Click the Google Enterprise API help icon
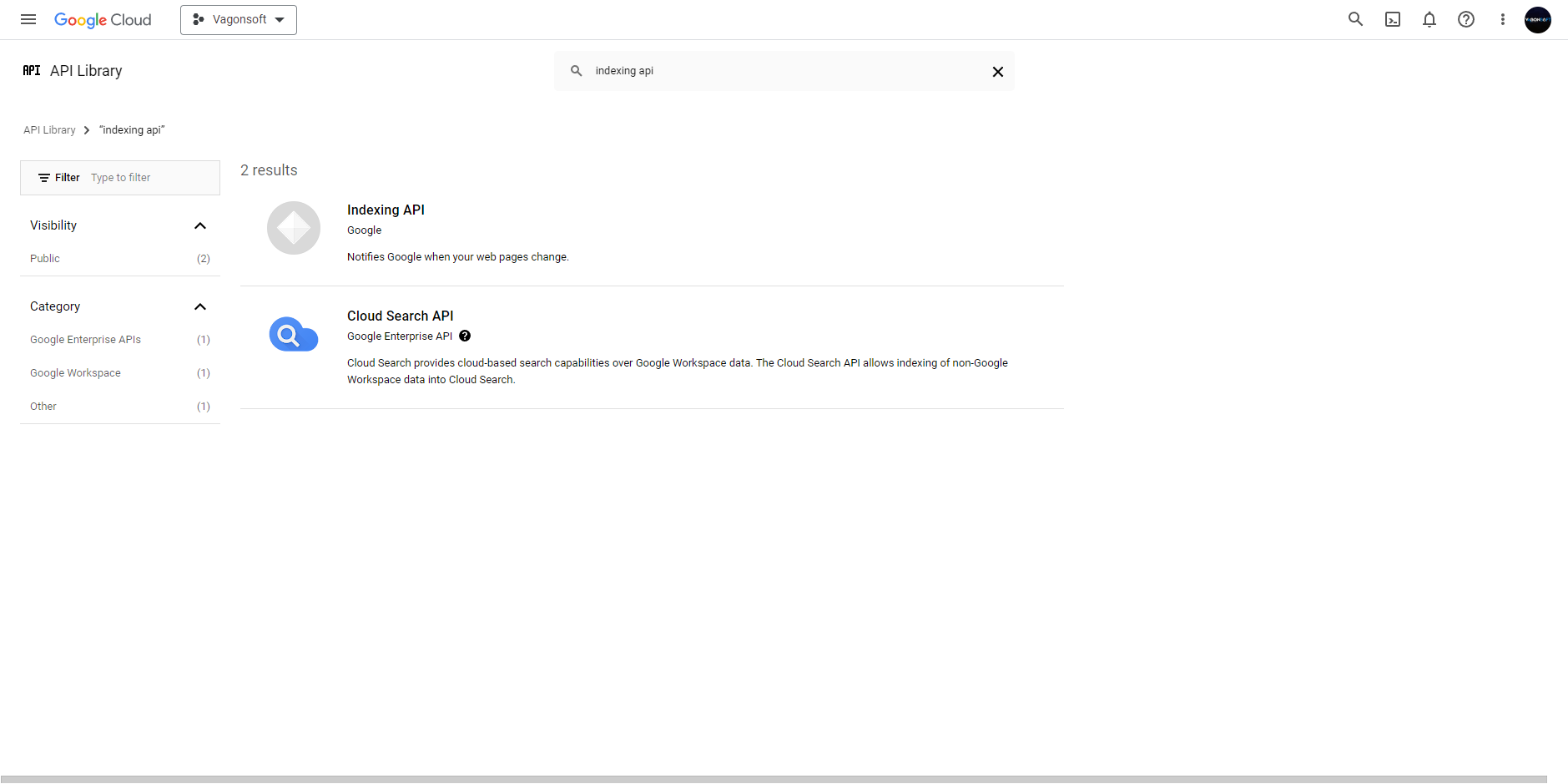Screen dimensions: 1568x784 coord(465,336)
